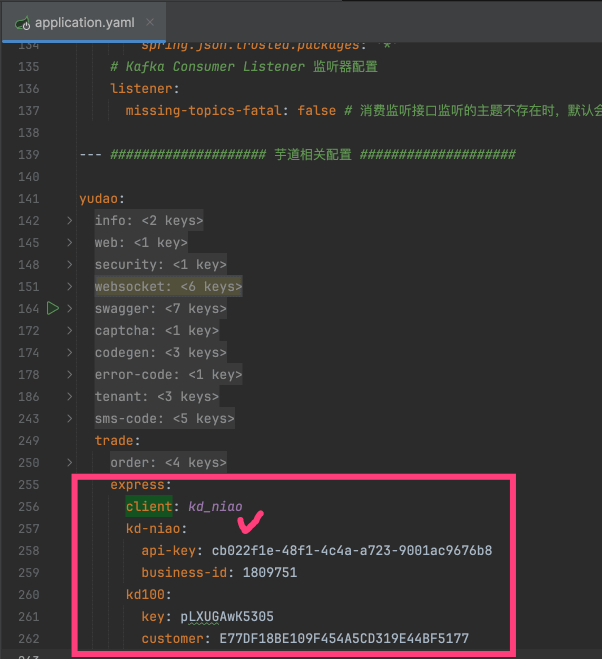Click the codegen <3 keys> folded placeholder
602x659 pixels.
click(x=194, y=352)
